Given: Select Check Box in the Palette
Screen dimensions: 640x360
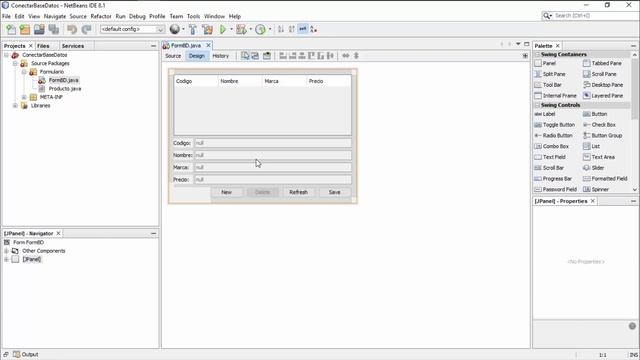Looking at the screenshot, I should pos(599,124).
